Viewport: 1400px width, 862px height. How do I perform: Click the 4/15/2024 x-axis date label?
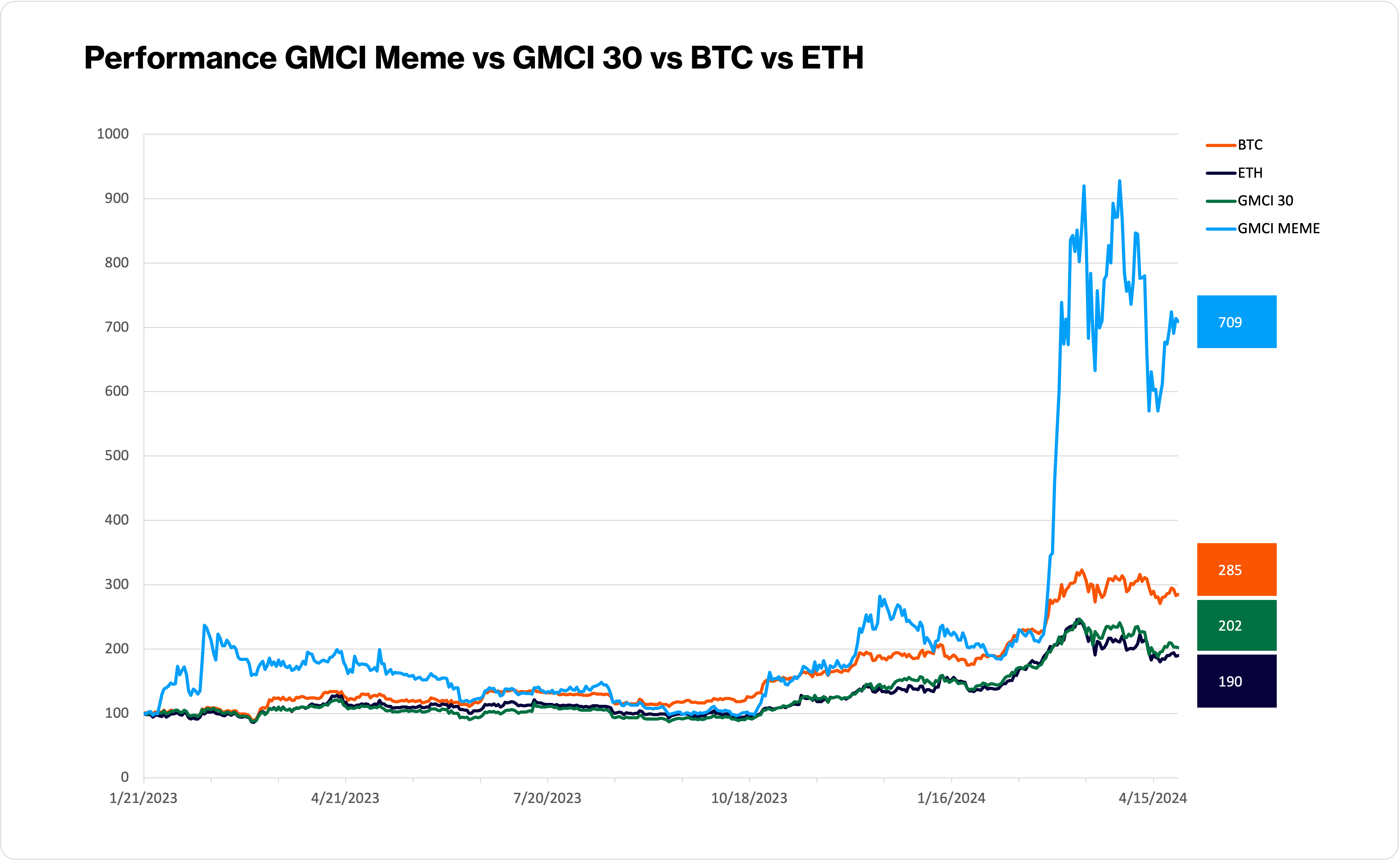tap(1153, 798)
